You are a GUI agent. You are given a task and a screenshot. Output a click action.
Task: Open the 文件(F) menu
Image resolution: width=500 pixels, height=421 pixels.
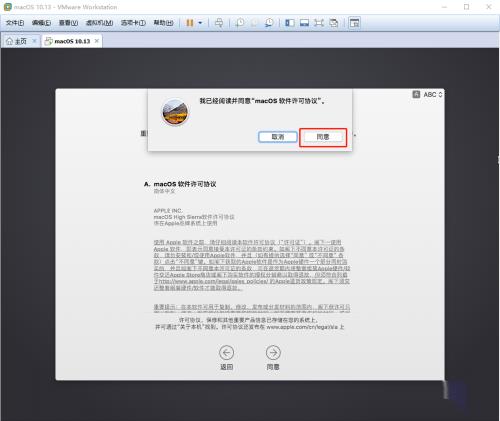[15, 23]
